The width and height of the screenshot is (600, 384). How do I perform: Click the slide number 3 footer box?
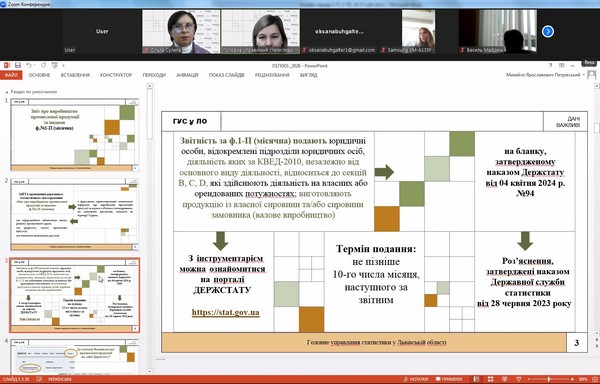click(576, 343)
